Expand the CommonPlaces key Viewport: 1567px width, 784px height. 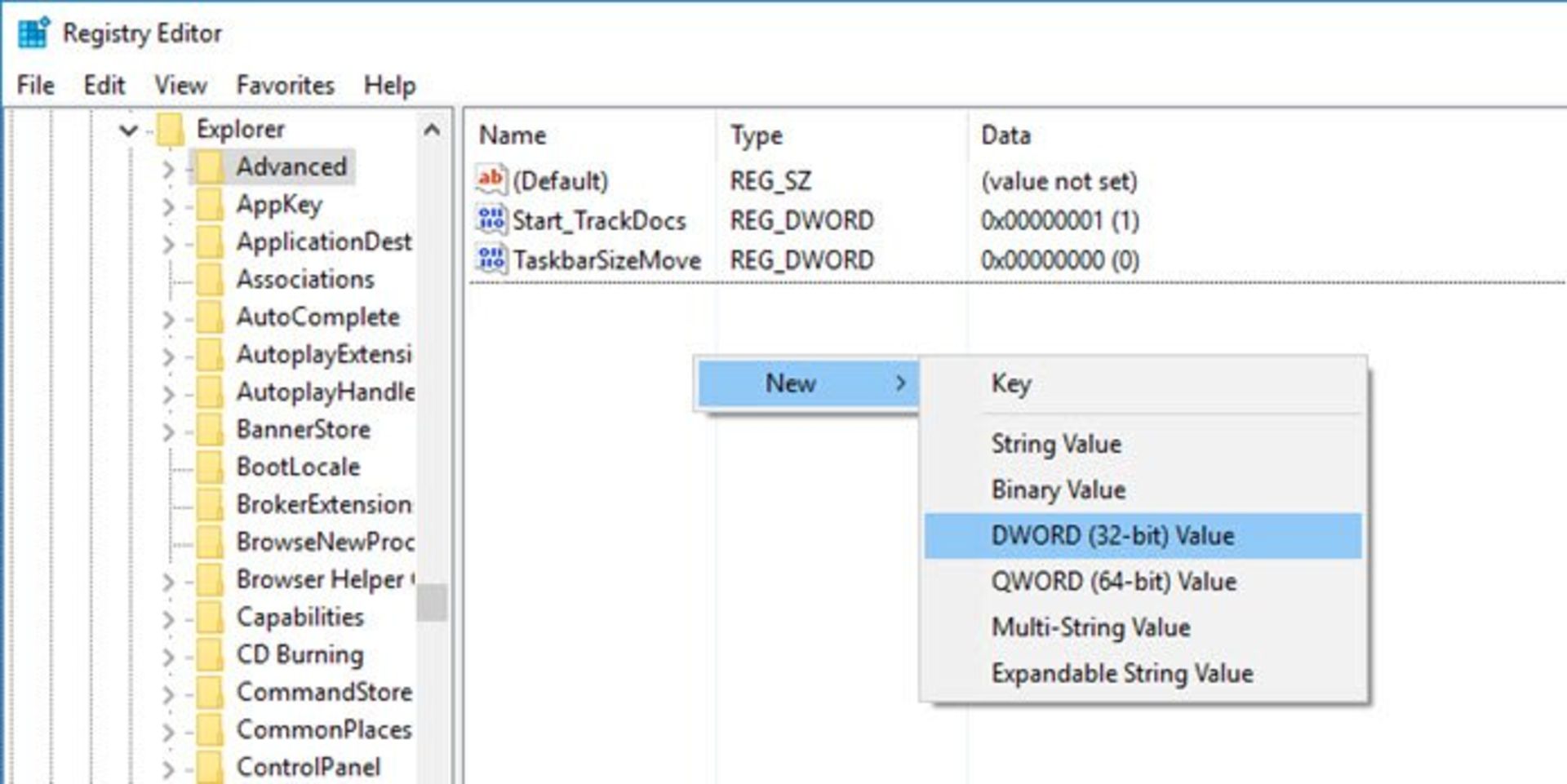click(168, 732)
